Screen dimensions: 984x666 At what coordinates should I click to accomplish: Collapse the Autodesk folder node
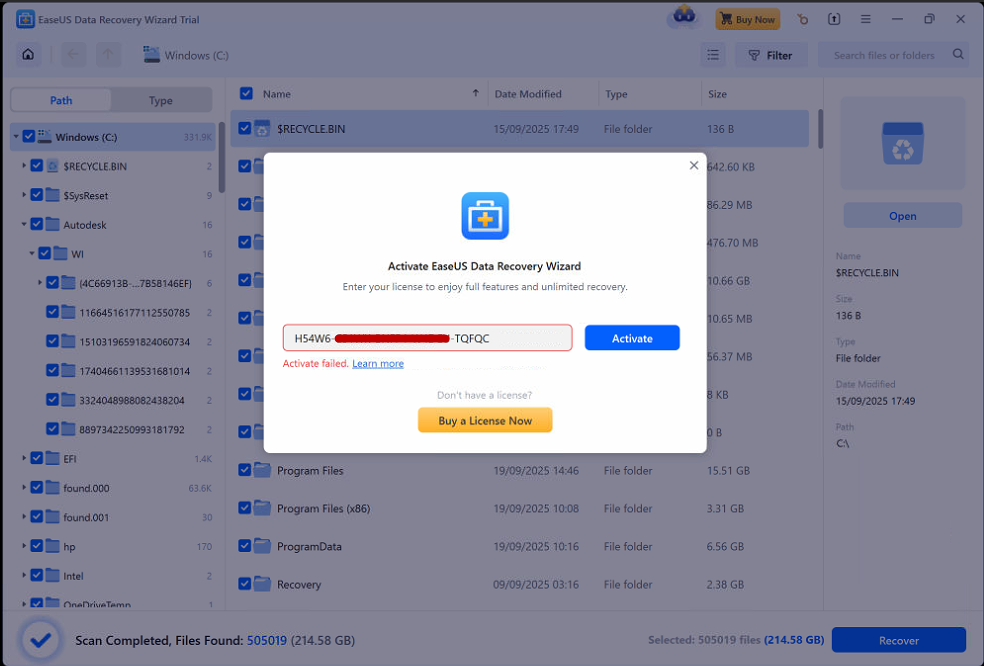(24, 225)
